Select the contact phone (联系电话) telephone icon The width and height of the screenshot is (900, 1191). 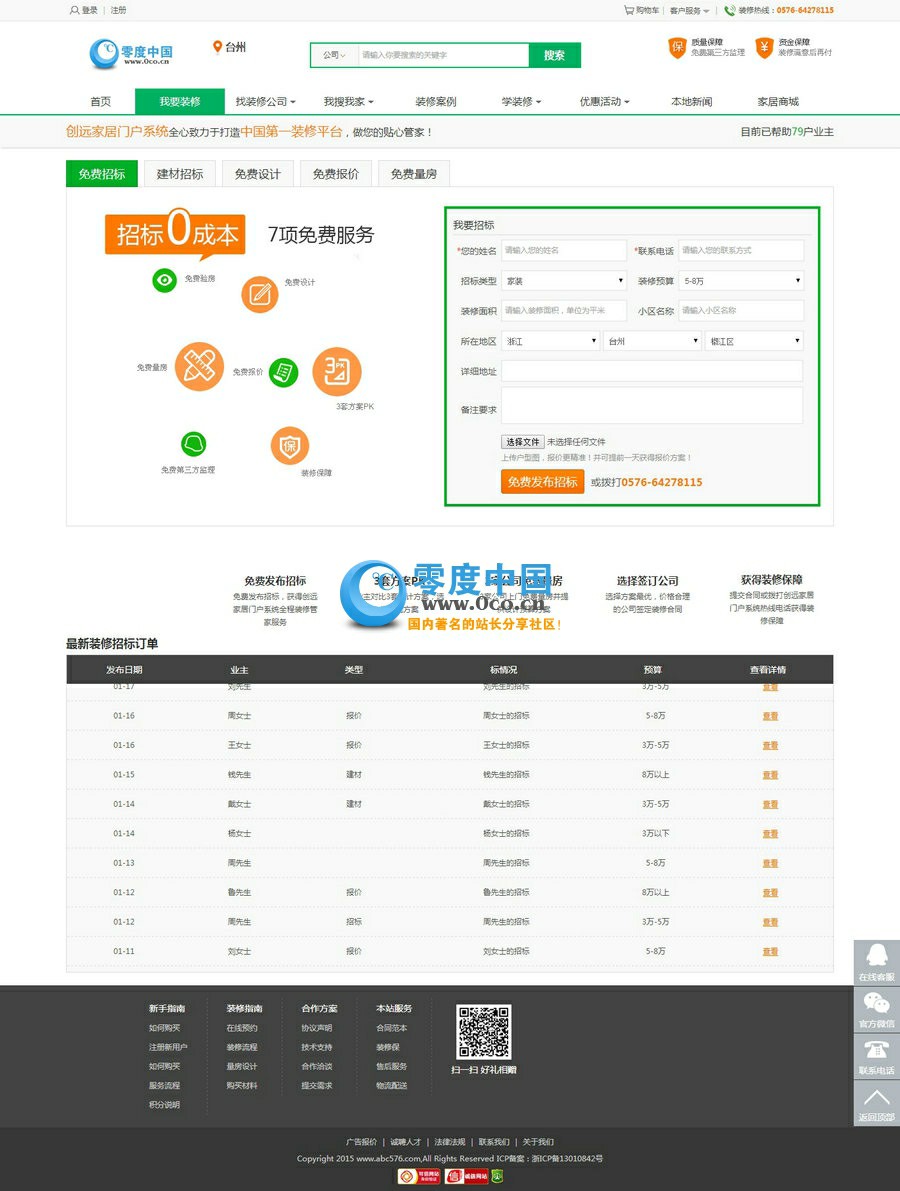click(x=876, y=1052)
